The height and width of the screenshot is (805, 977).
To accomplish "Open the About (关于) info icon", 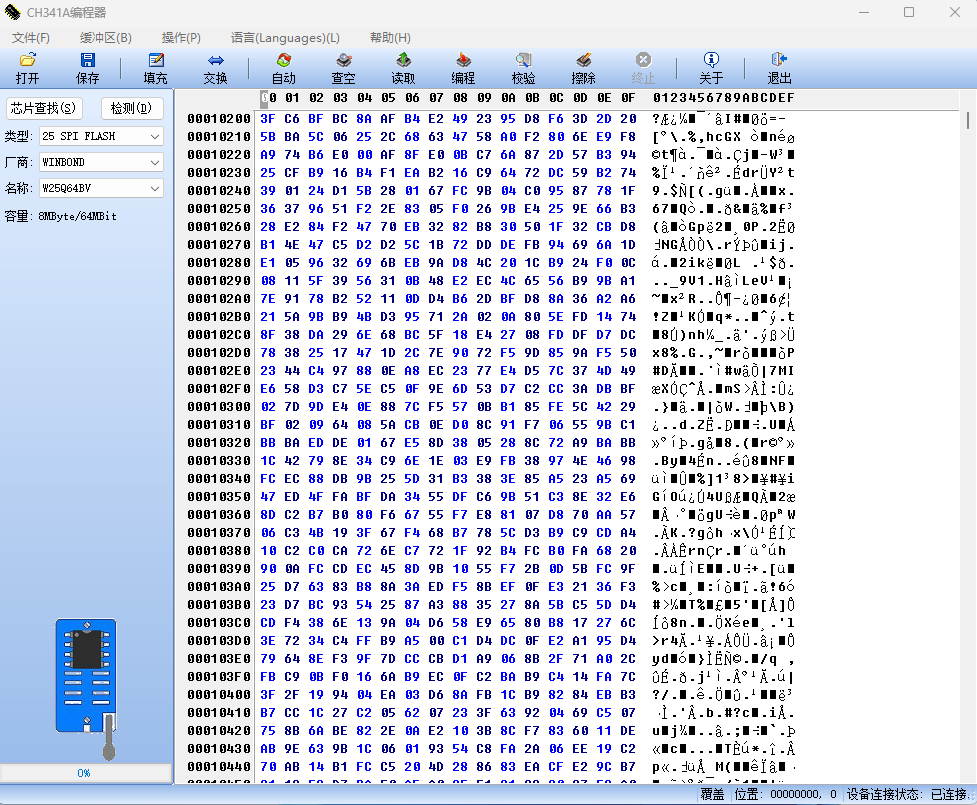I will tap(711, 61).
